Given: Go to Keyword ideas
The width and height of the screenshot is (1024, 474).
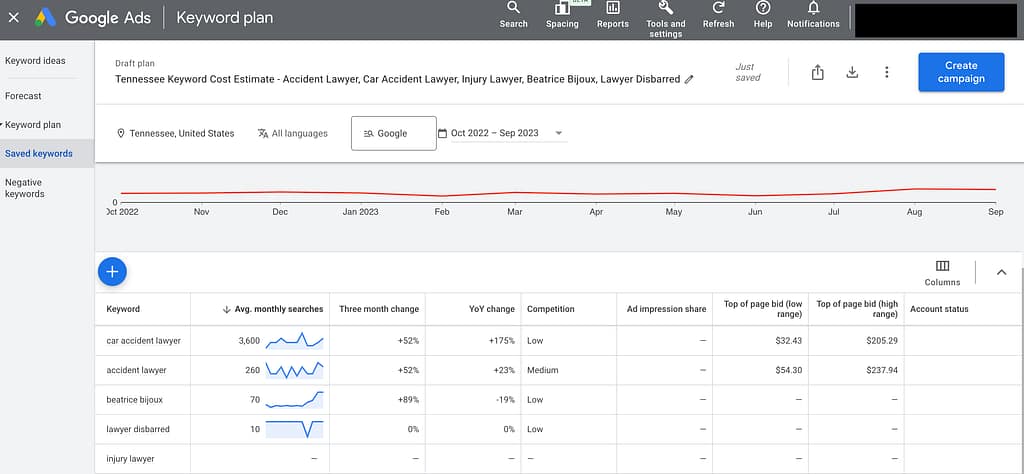Looking at the screenshot, I should click(x=35, y=61).
